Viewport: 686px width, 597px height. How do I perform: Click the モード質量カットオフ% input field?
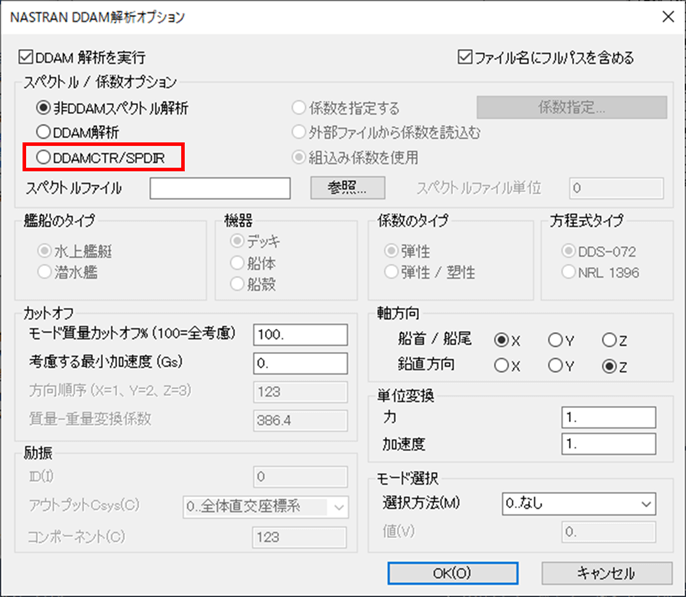[x=301, y=335]
